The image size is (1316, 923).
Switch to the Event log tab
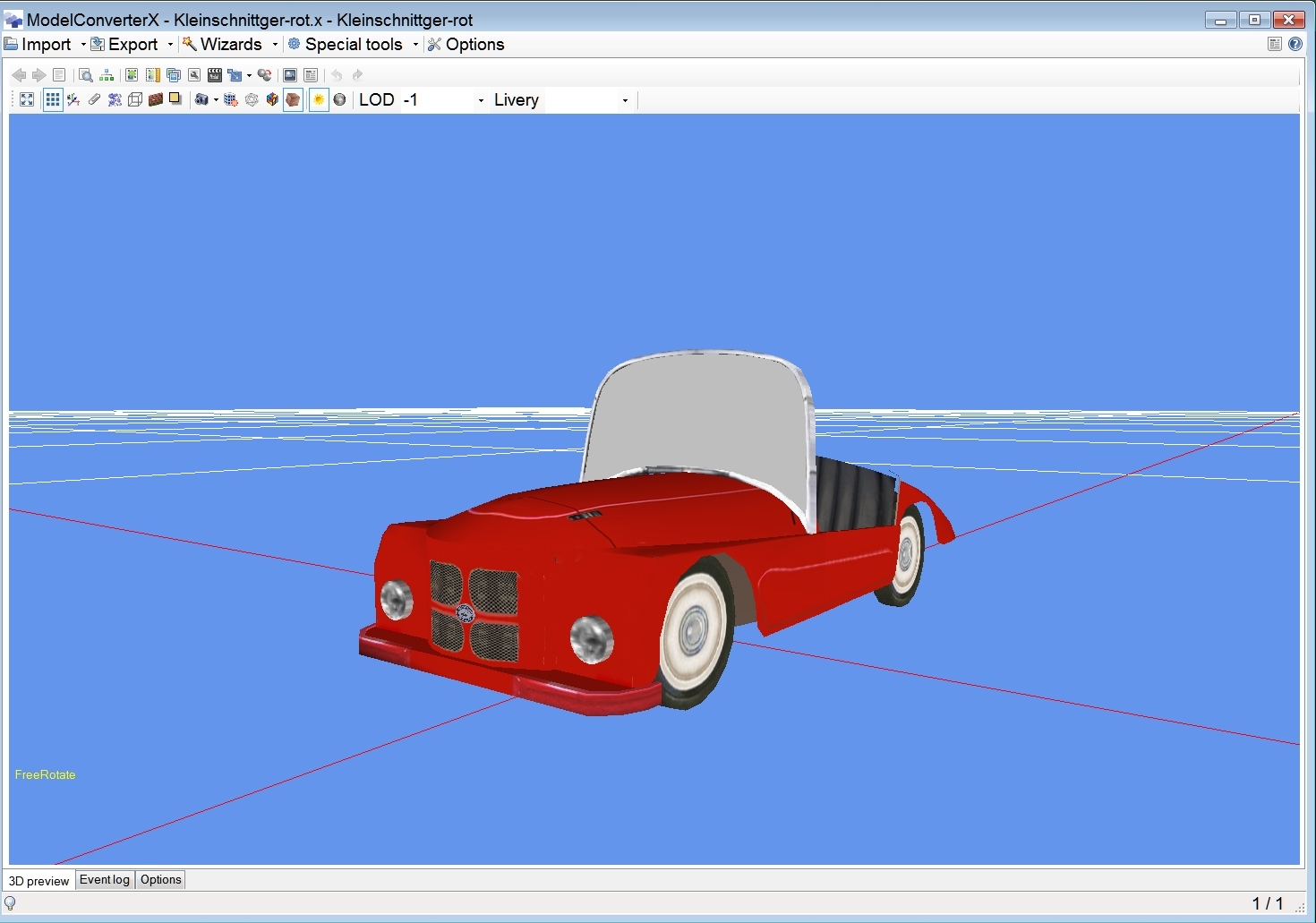coord(105,879)
